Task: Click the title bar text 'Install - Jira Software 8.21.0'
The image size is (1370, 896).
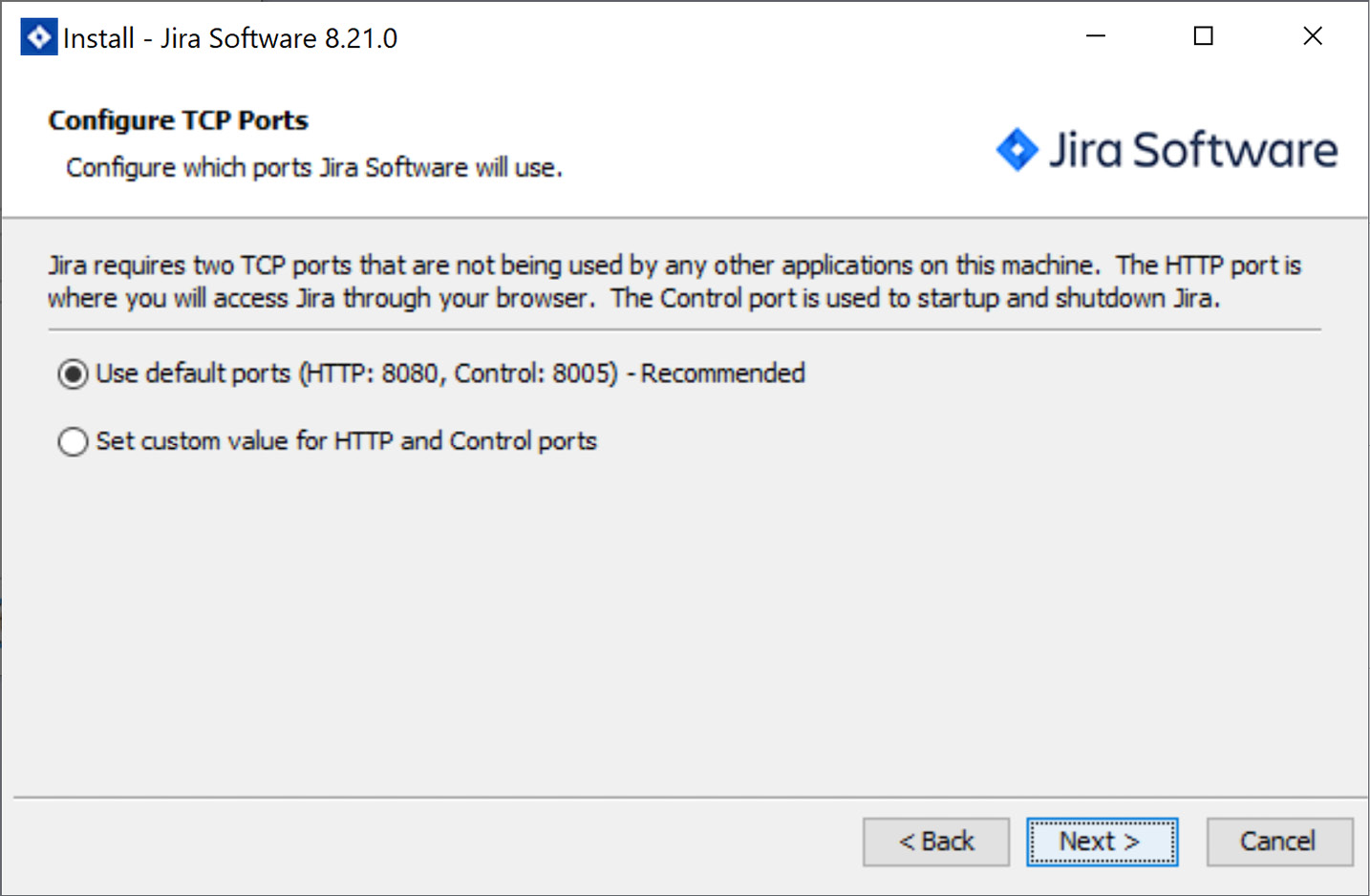Action: coord(229,37)
